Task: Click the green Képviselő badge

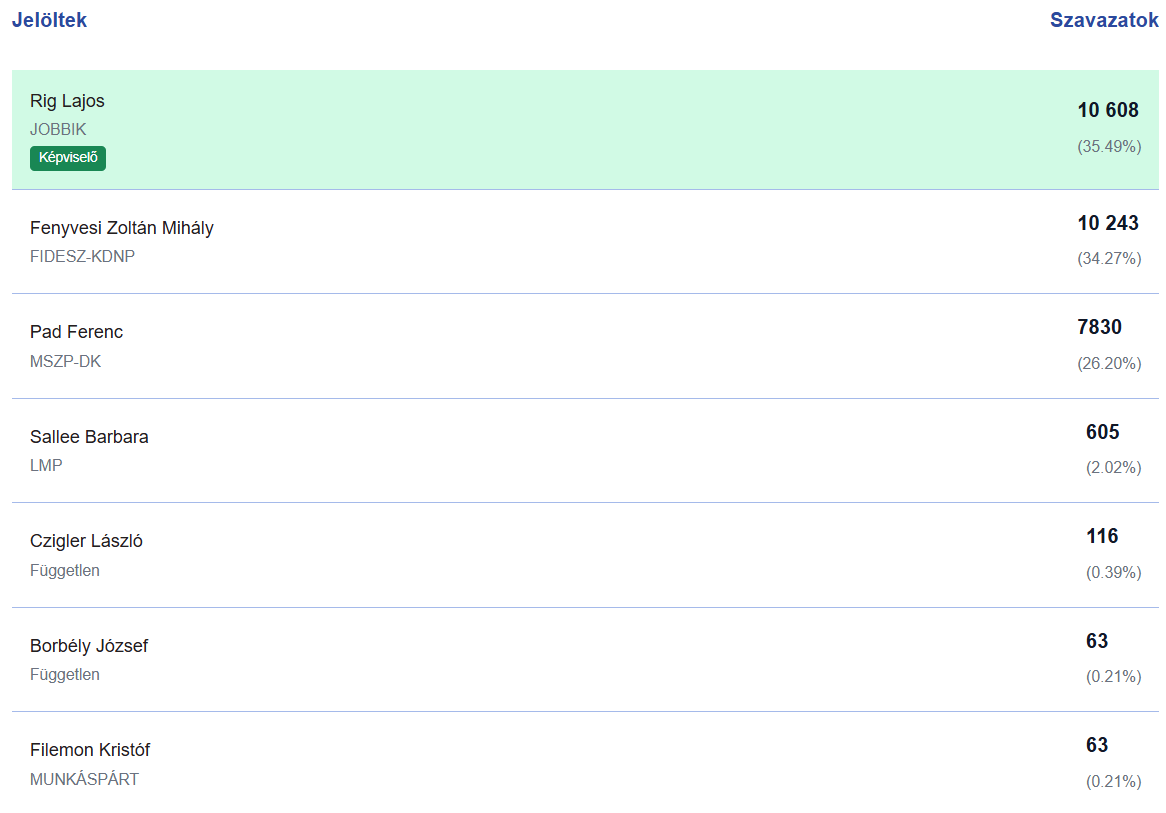Action: (68, 158)
